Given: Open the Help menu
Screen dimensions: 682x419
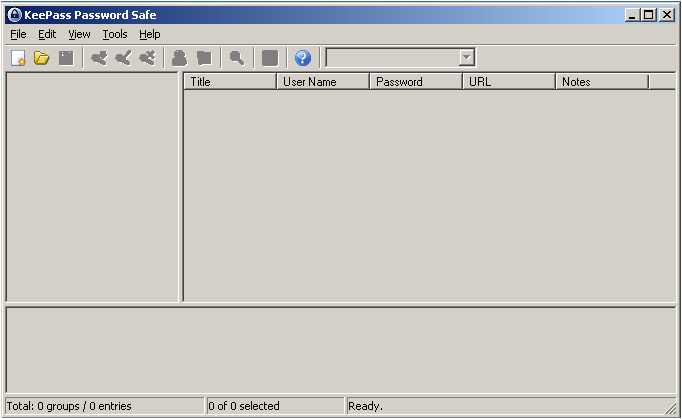Looking at the screenshot, I should [x=150, y=34].
